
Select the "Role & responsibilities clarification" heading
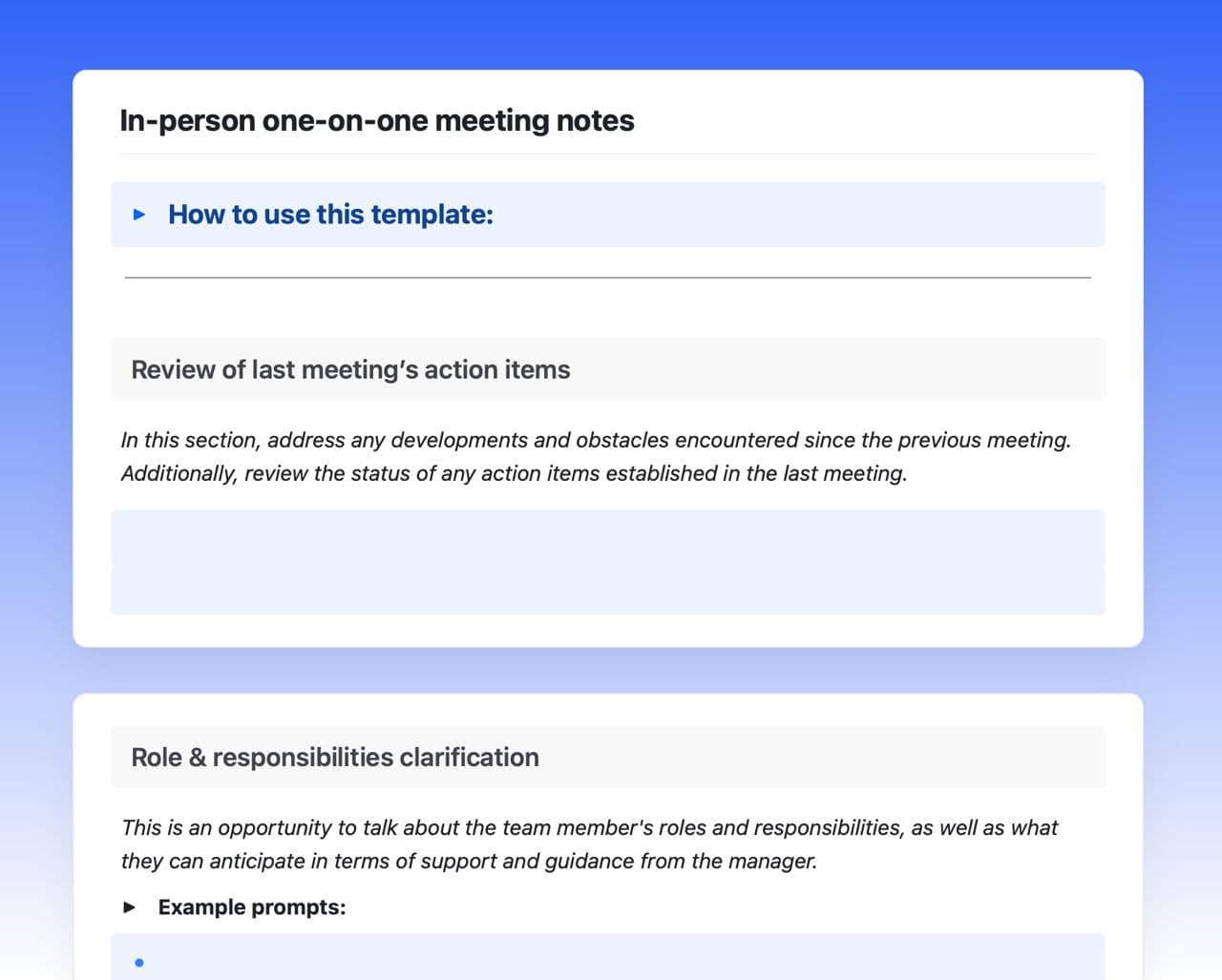click(335, 758)
